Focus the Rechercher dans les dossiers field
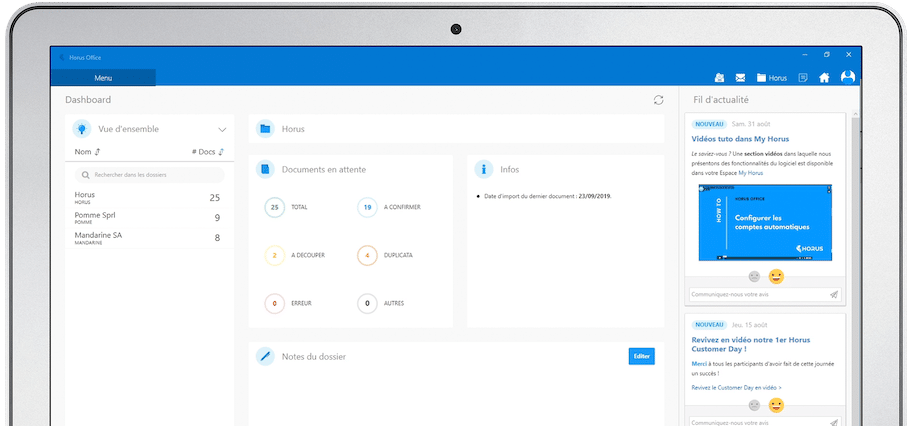This screenshot has width=907, height=426. coord(150,175)
